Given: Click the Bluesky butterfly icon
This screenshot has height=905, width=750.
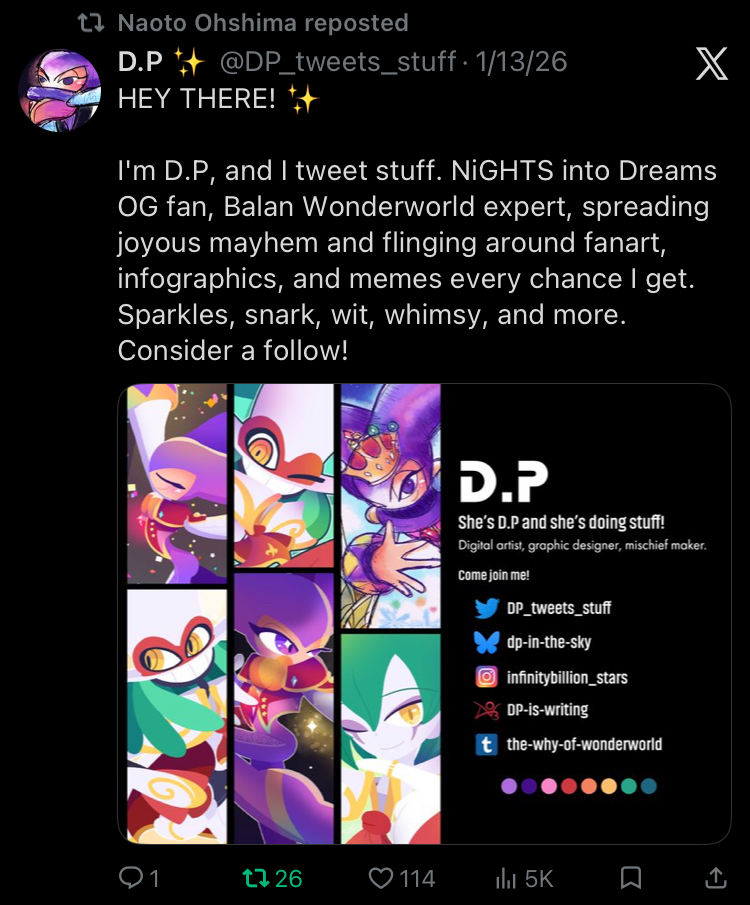Looking at the screenshot, I should tap(487, 642).
